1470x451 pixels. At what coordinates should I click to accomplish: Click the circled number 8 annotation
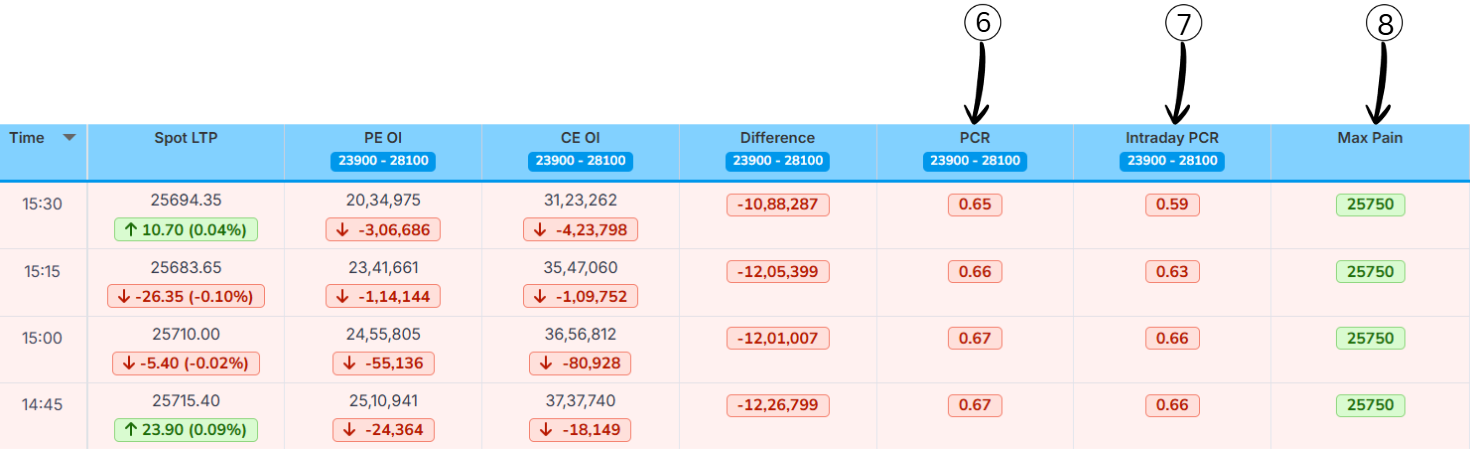click(1384, 25)
